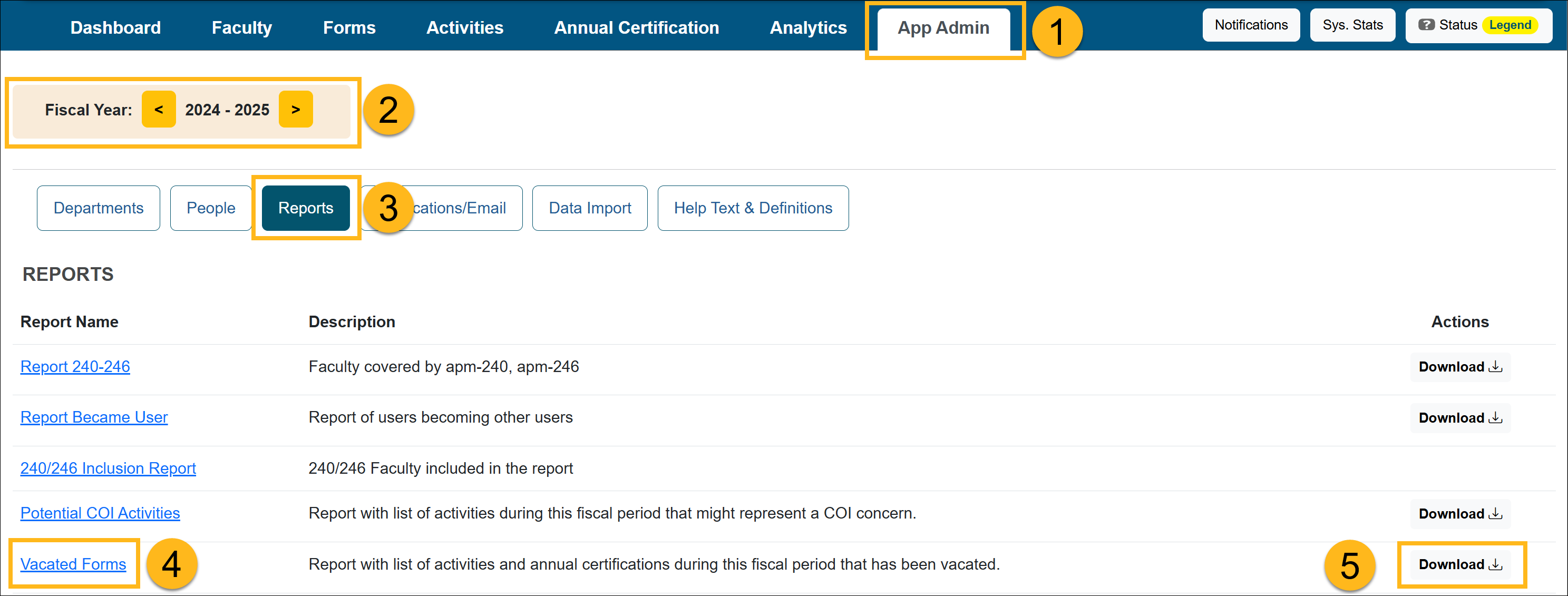Open the Potential COI Activities link
This screenshot has height=596, width=1568.
coord(100,513)
